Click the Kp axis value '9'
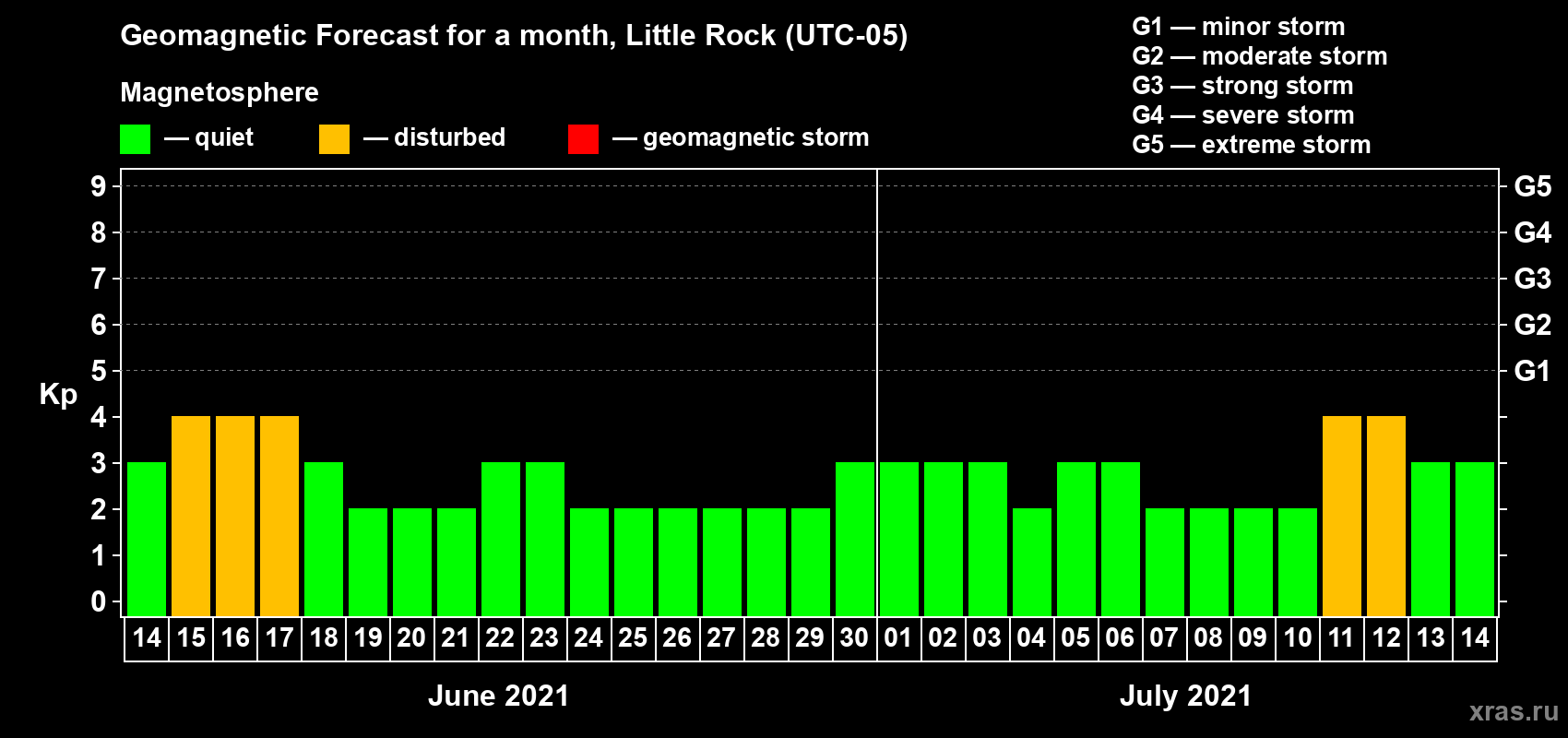1568x738 pixels. click(x=99, y=186)
